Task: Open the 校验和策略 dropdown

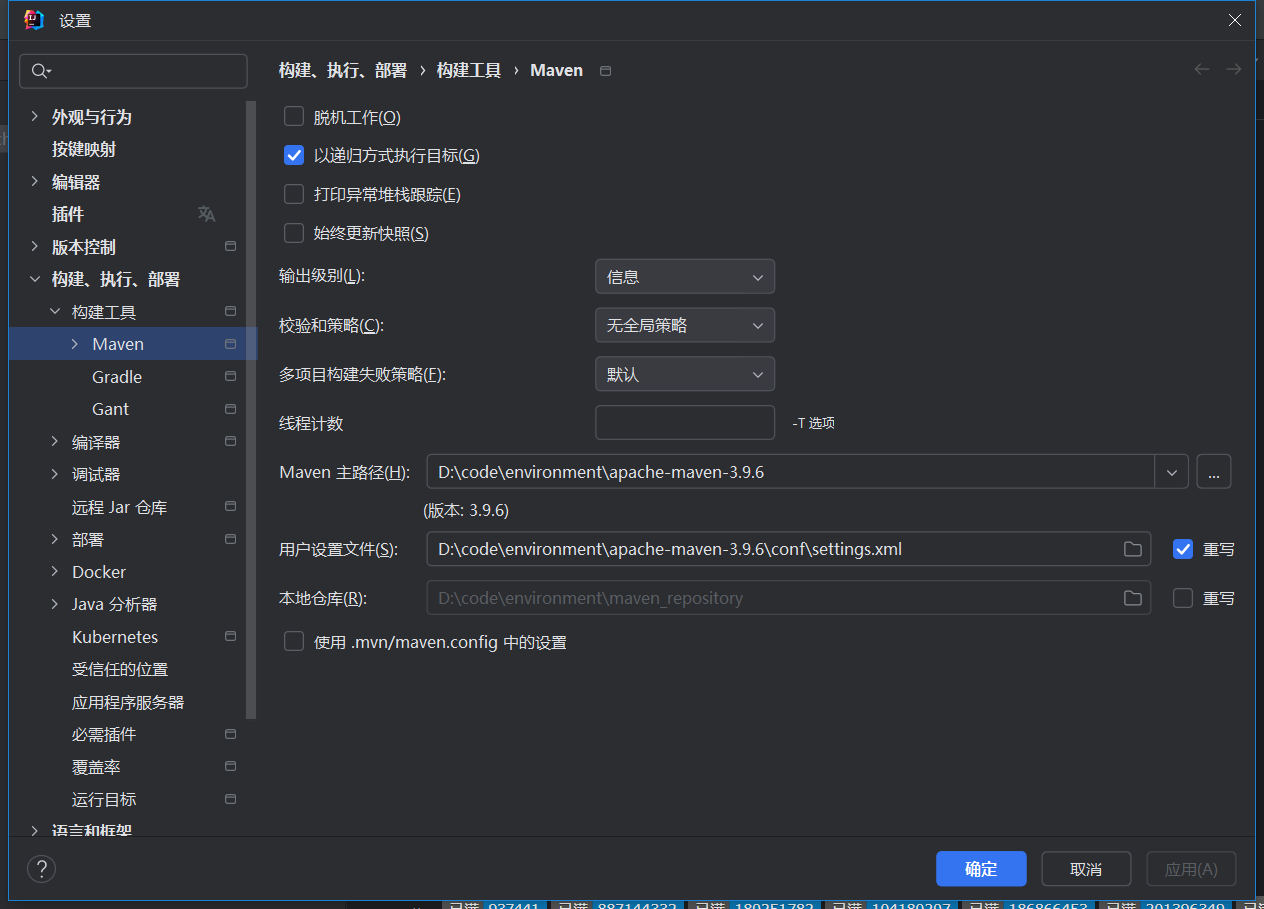Action: coord(684,325)
